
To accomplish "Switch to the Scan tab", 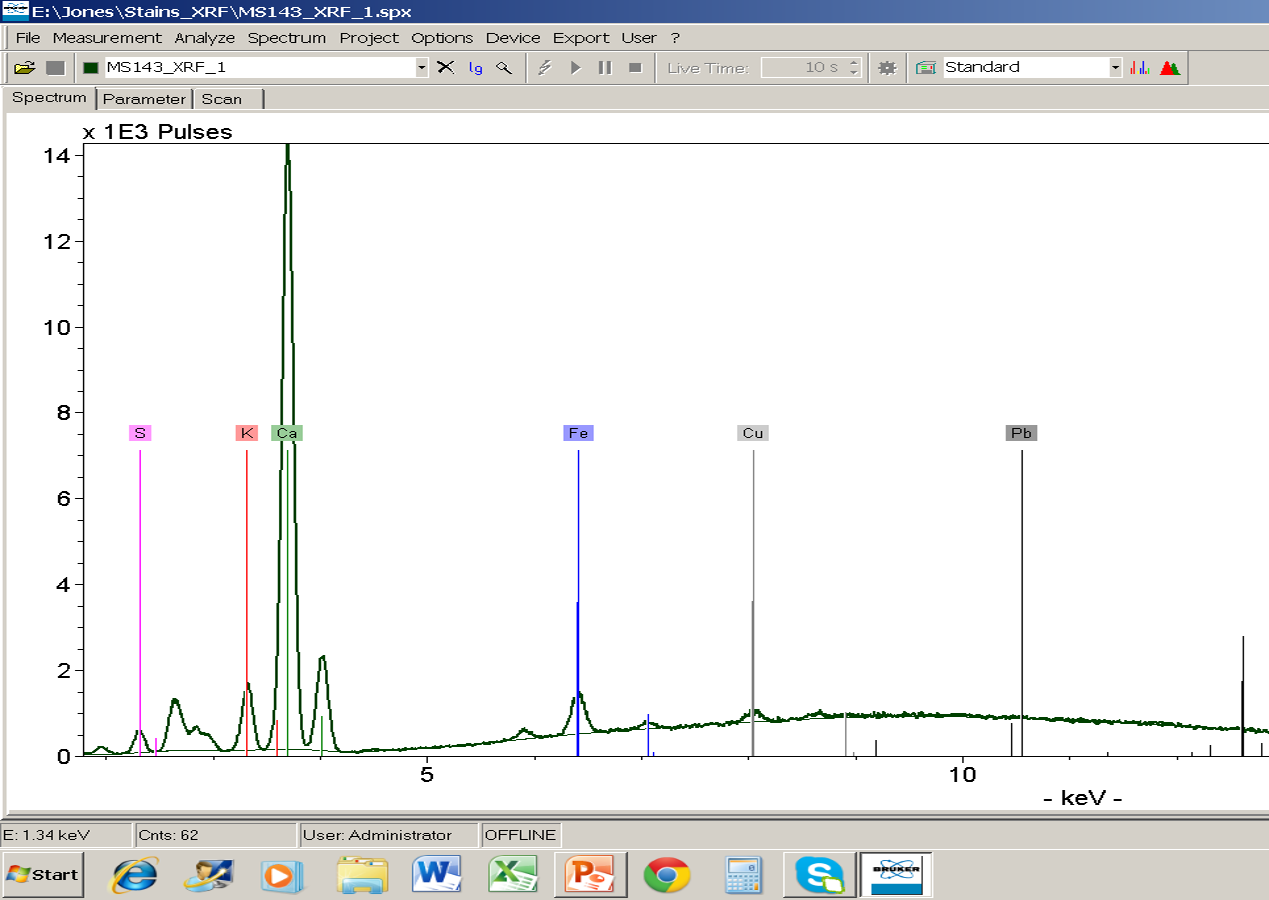I will [222, 99].
